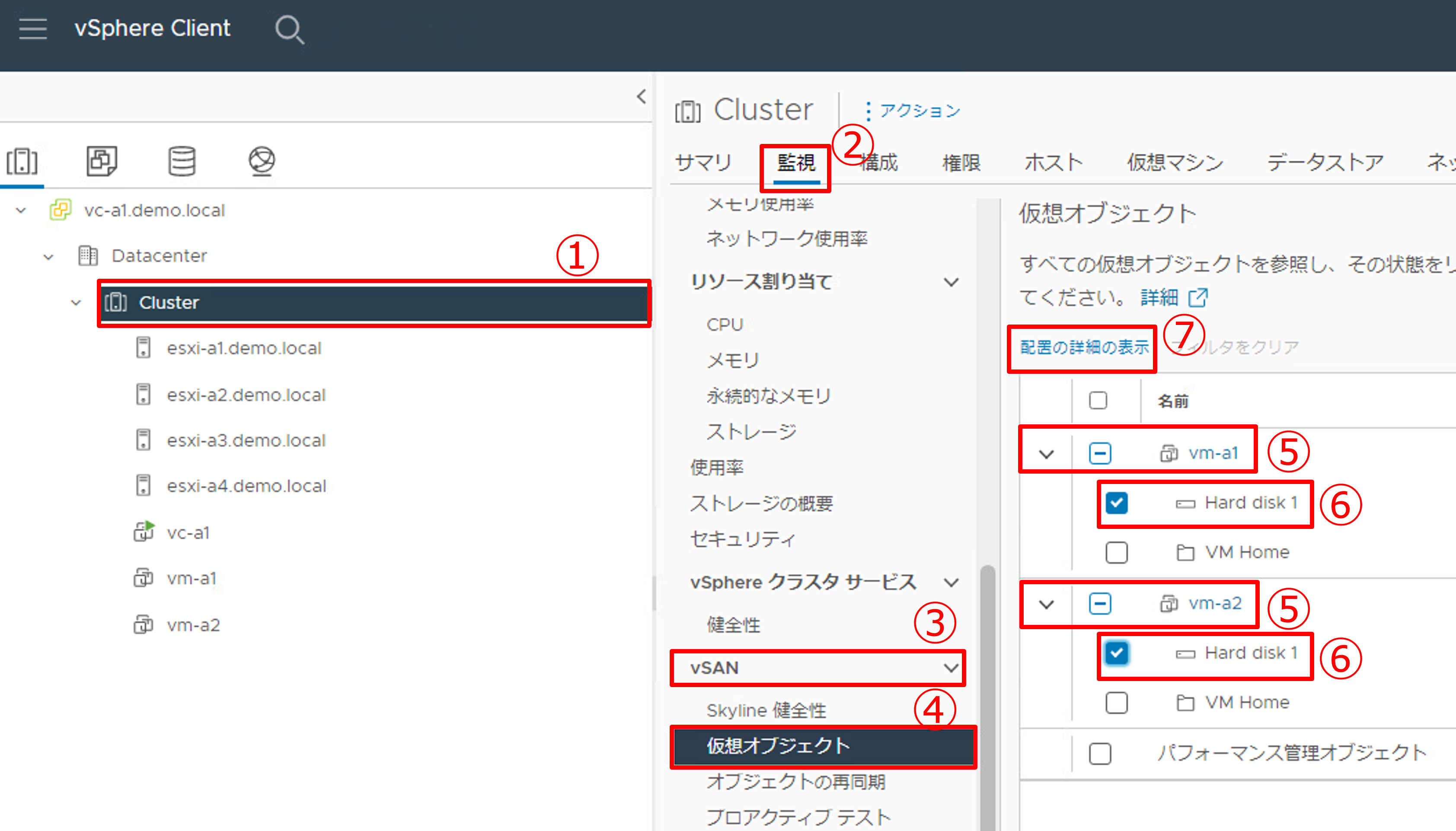Toggle the vm-a2 row checkbox
The width and height of the screenshot is (1456, 831).
click(1100, 603)
